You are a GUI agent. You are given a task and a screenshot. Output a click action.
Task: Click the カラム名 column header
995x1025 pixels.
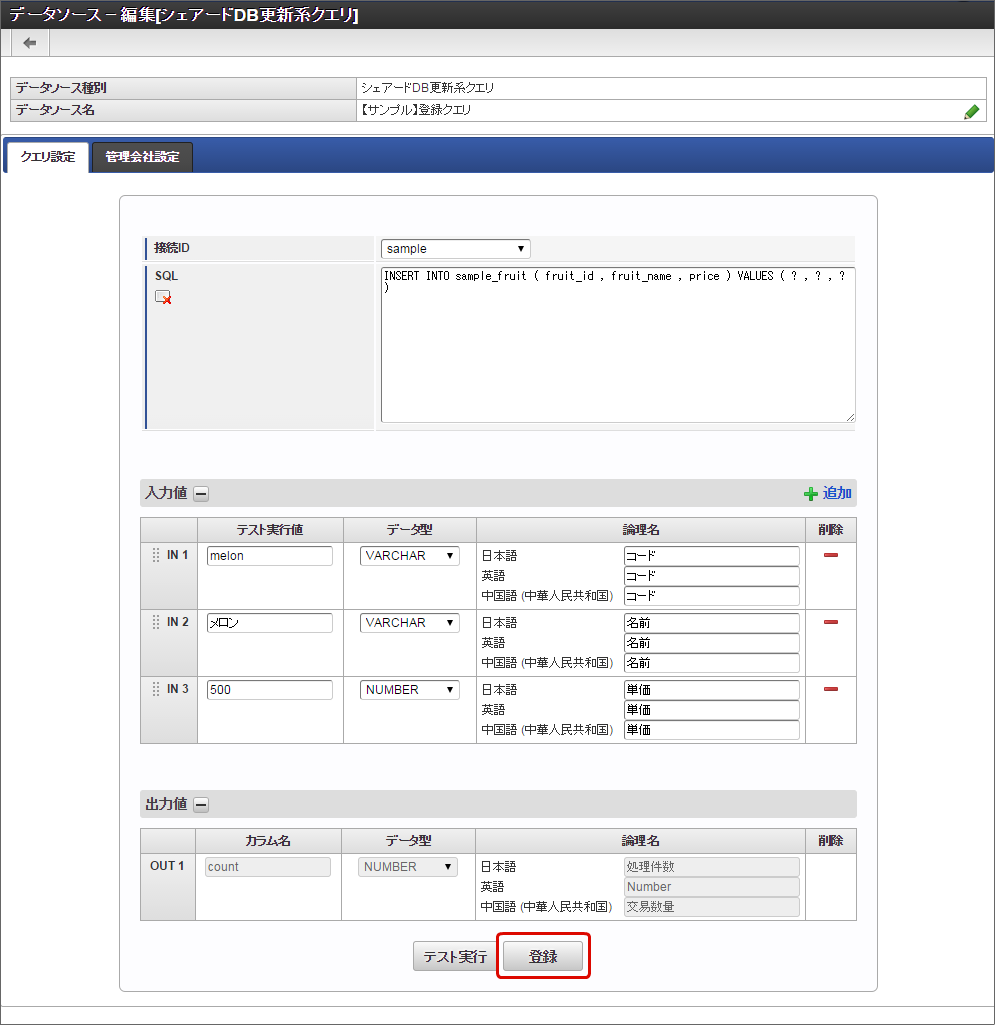click(x=268, y=841)
